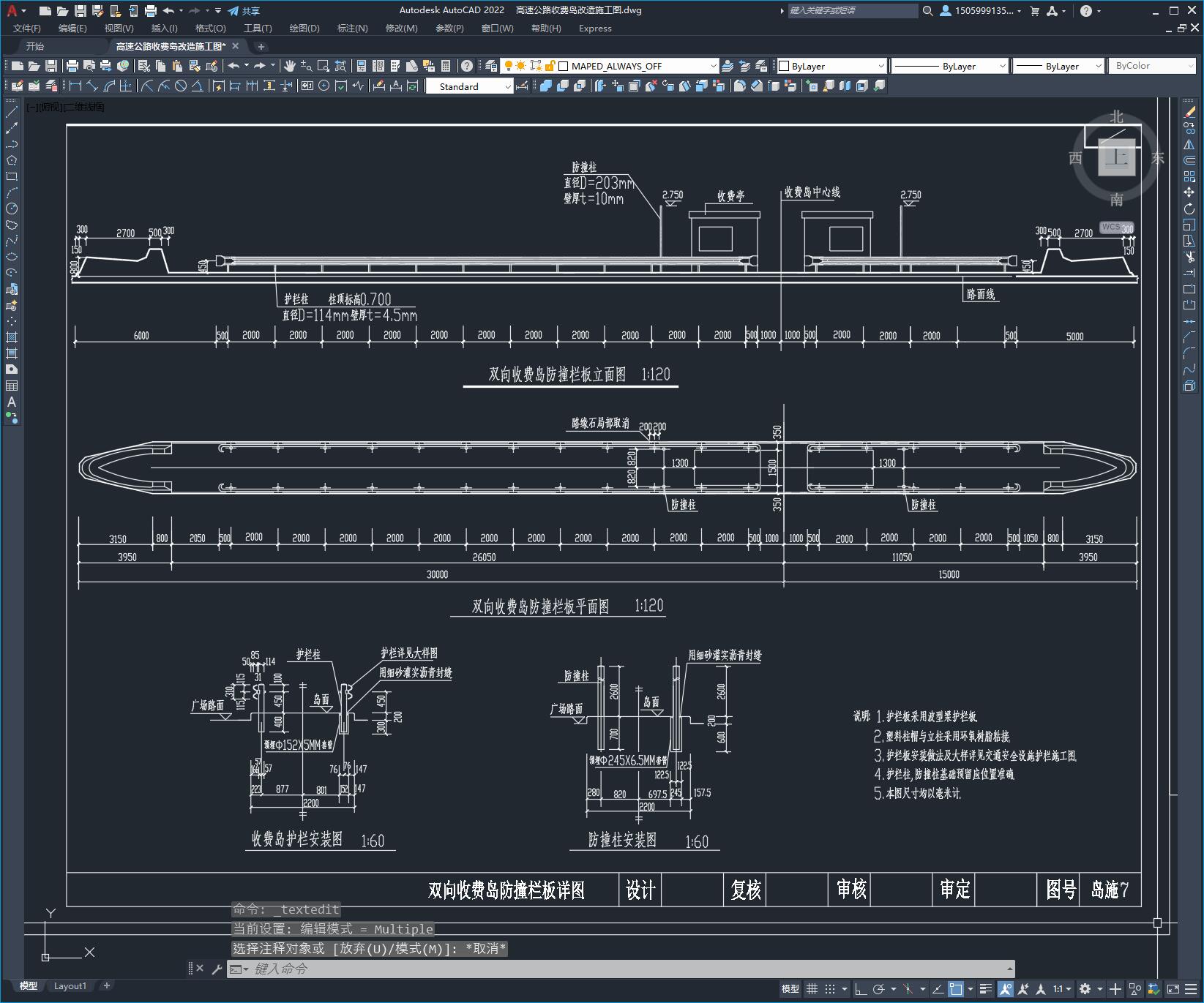Click the Linear dimension tool icon

(x=74, y=86)
